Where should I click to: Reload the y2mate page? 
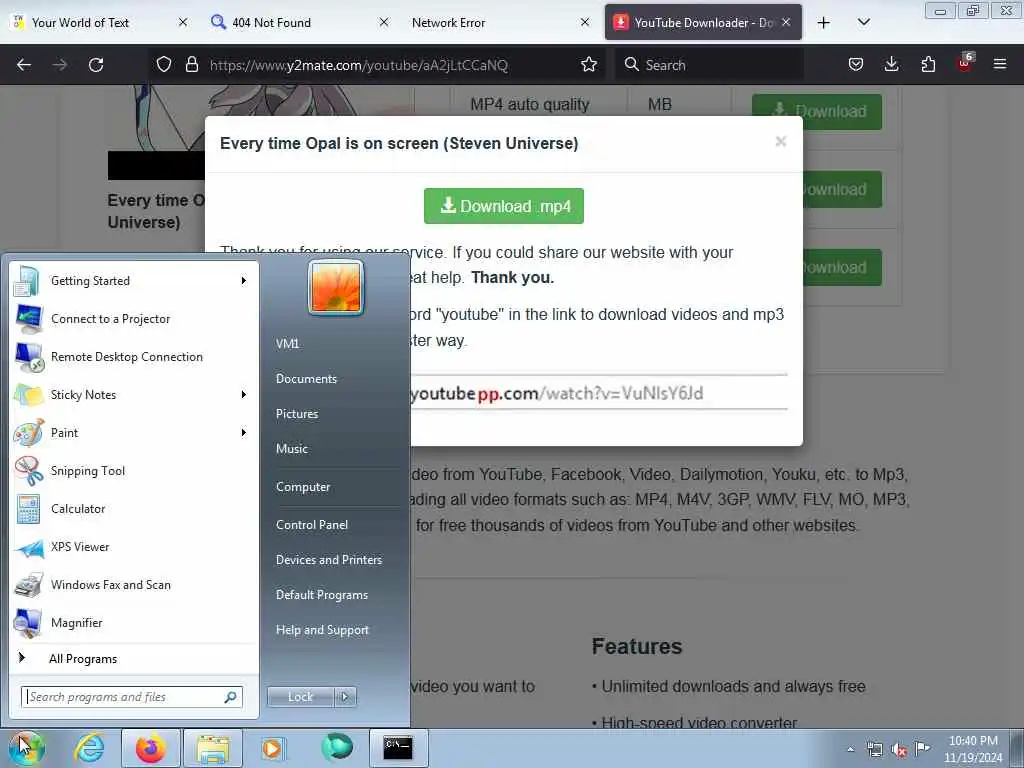[96, 65]
